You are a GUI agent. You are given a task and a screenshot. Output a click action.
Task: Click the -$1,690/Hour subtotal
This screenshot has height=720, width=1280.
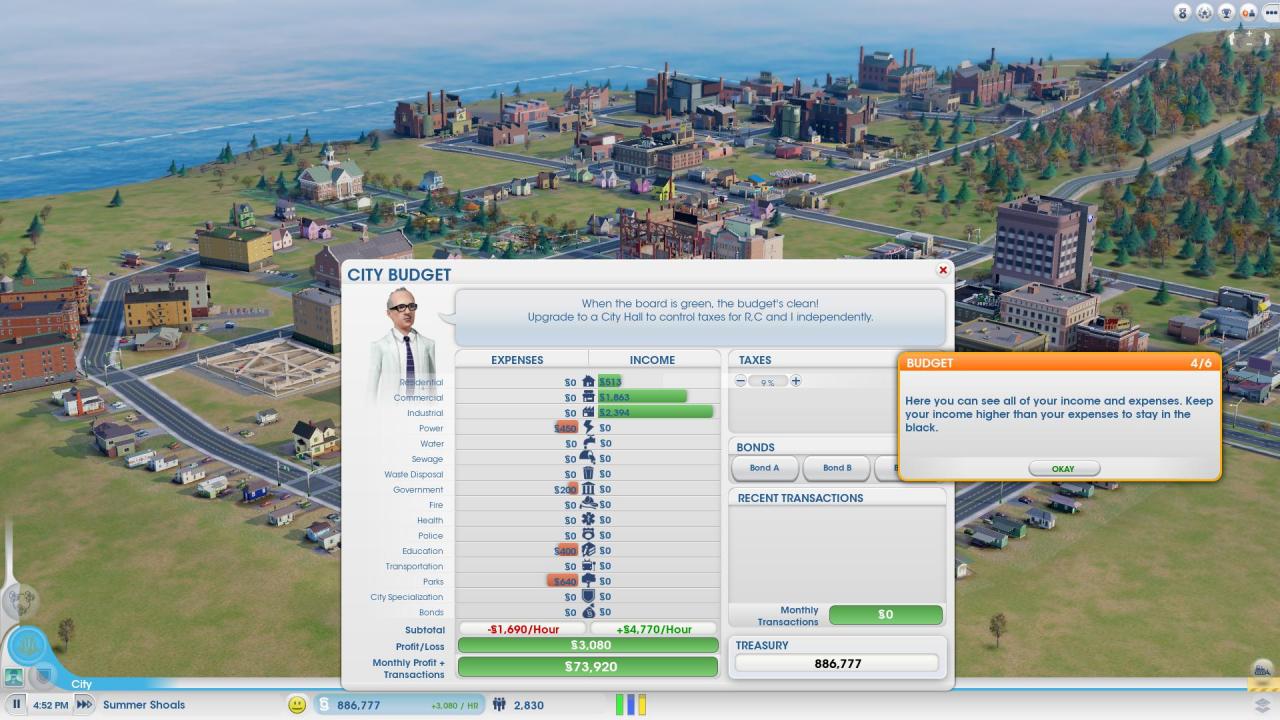click(523, 629)
